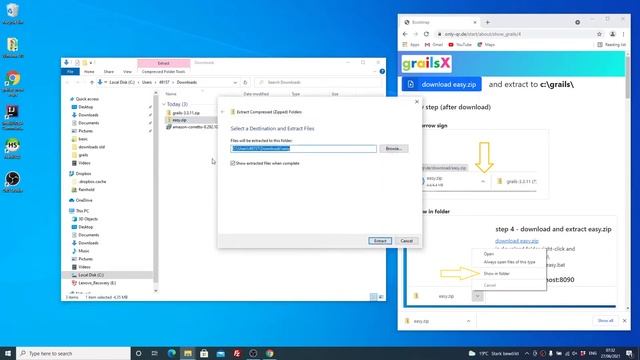Screen dimensions: 640x360
Task: Open the Windows Start menu
Action: (x=8, y=353)
